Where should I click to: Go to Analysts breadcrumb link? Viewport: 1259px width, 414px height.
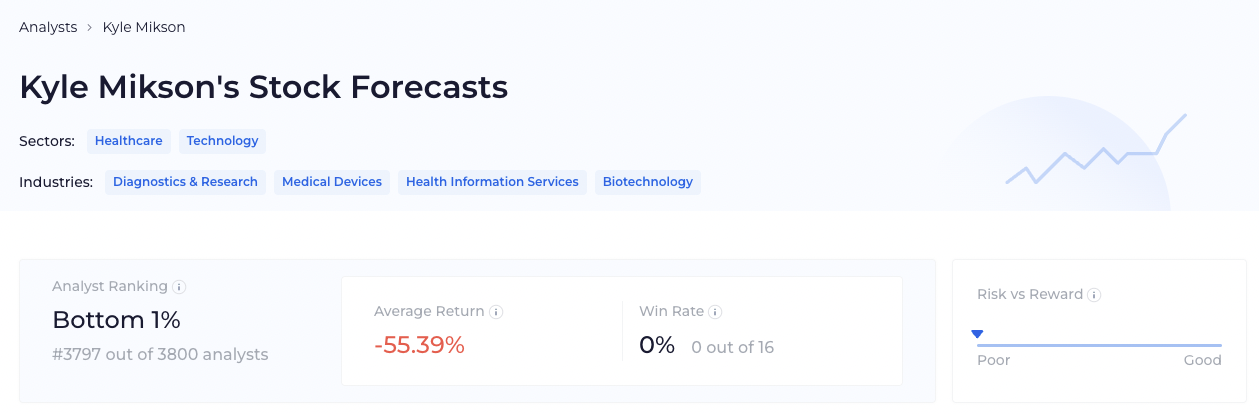pyautogui.click(x=48, y=27)
